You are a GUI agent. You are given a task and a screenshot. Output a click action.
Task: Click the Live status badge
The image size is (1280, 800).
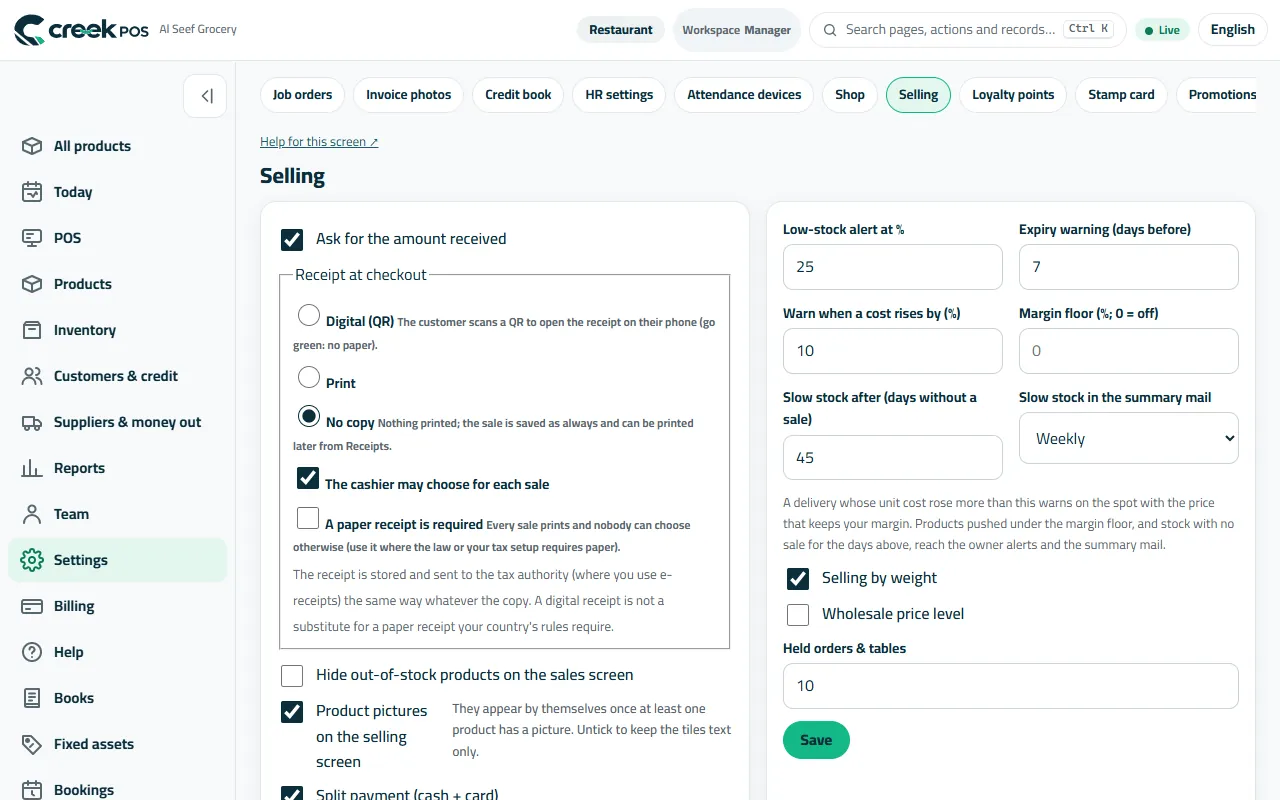[x=1162, y=30]
